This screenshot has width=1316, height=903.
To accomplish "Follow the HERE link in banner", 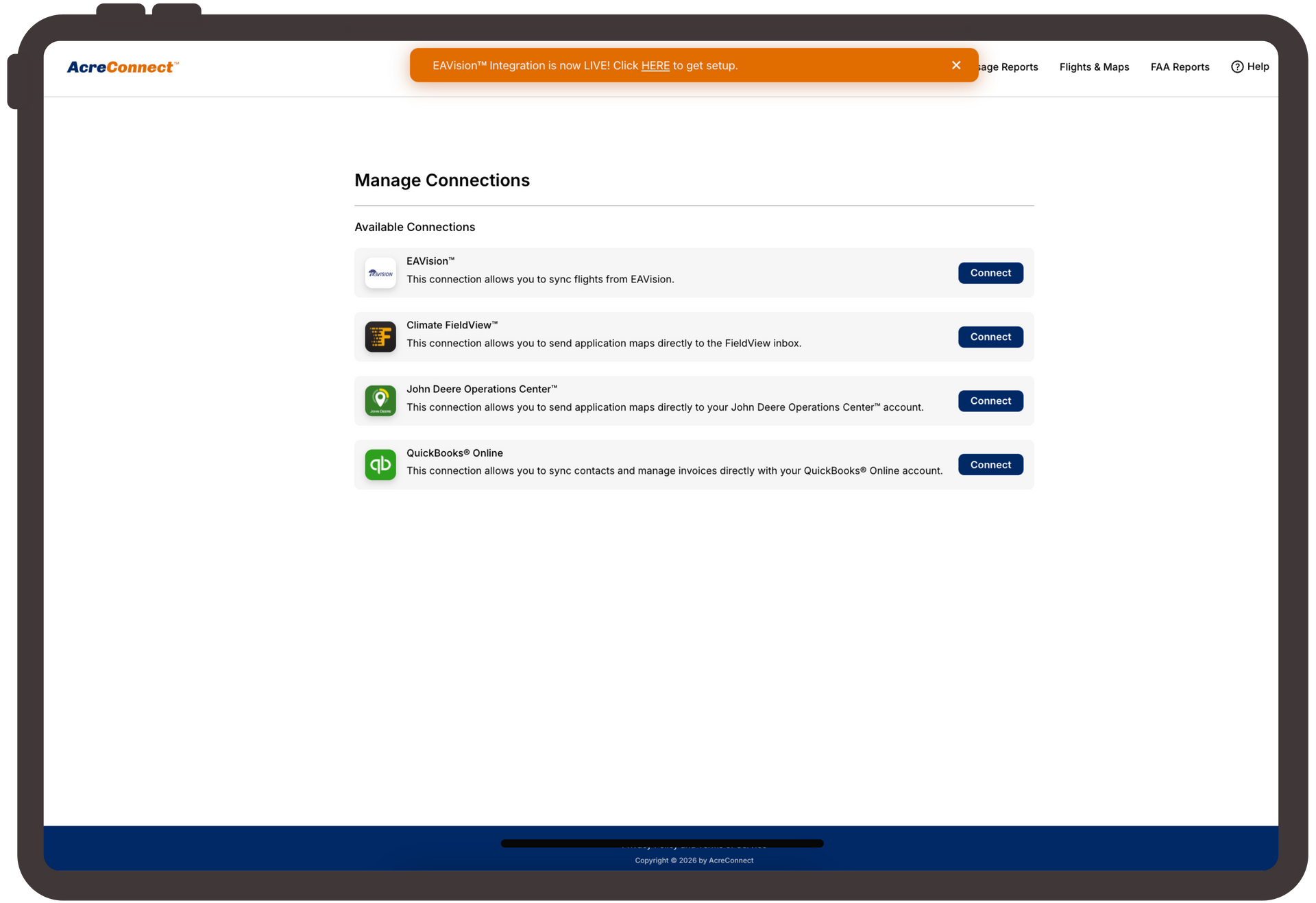I will click(655, 66).
